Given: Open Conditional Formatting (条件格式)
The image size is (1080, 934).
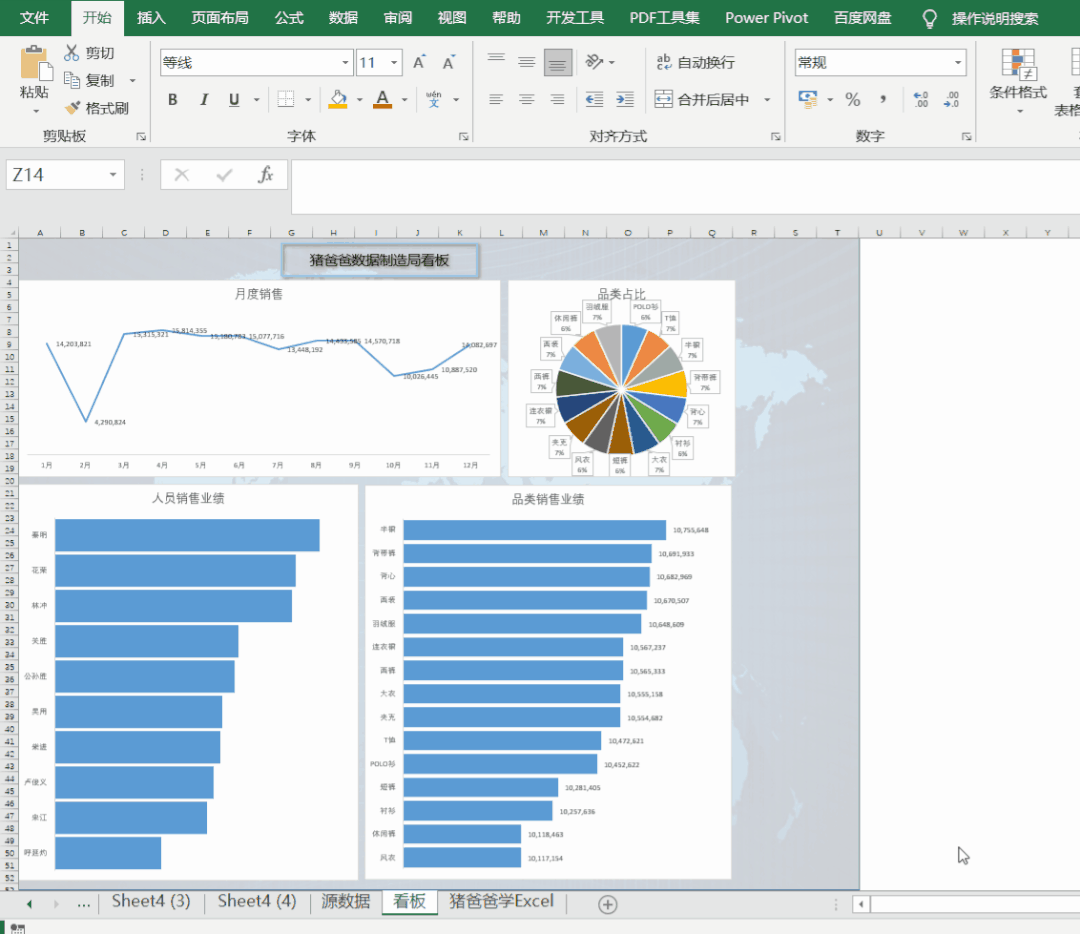Looking at the screenshot, I should pos(1018,80).
